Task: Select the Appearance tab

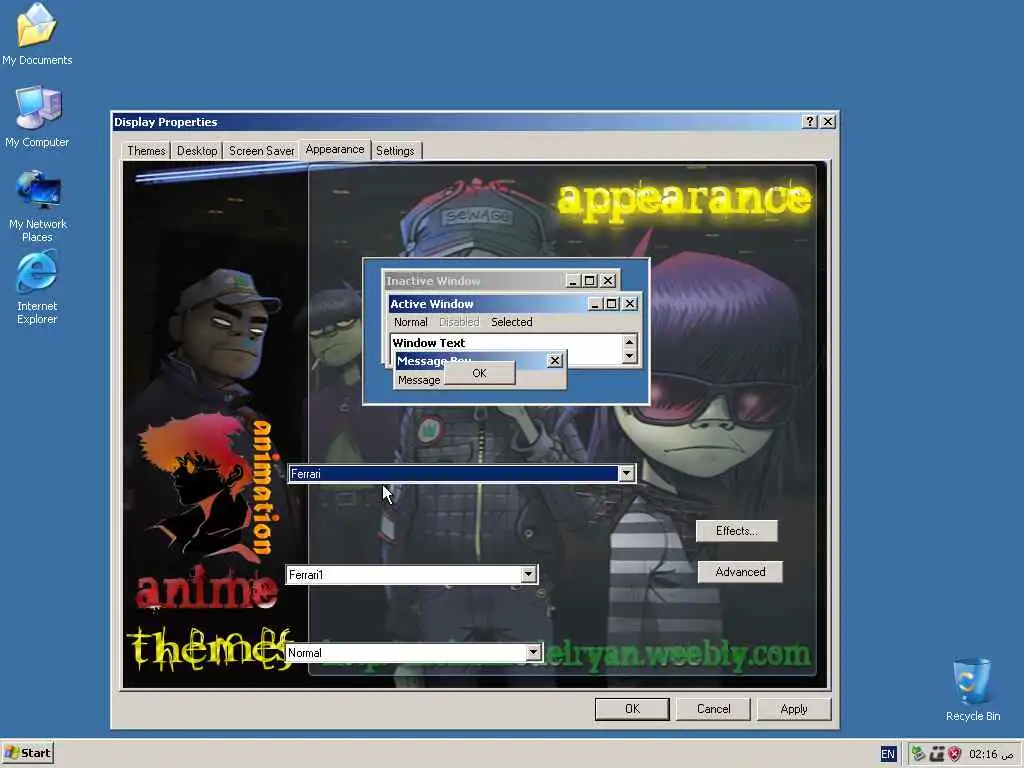Action: [x=334, y=150]
